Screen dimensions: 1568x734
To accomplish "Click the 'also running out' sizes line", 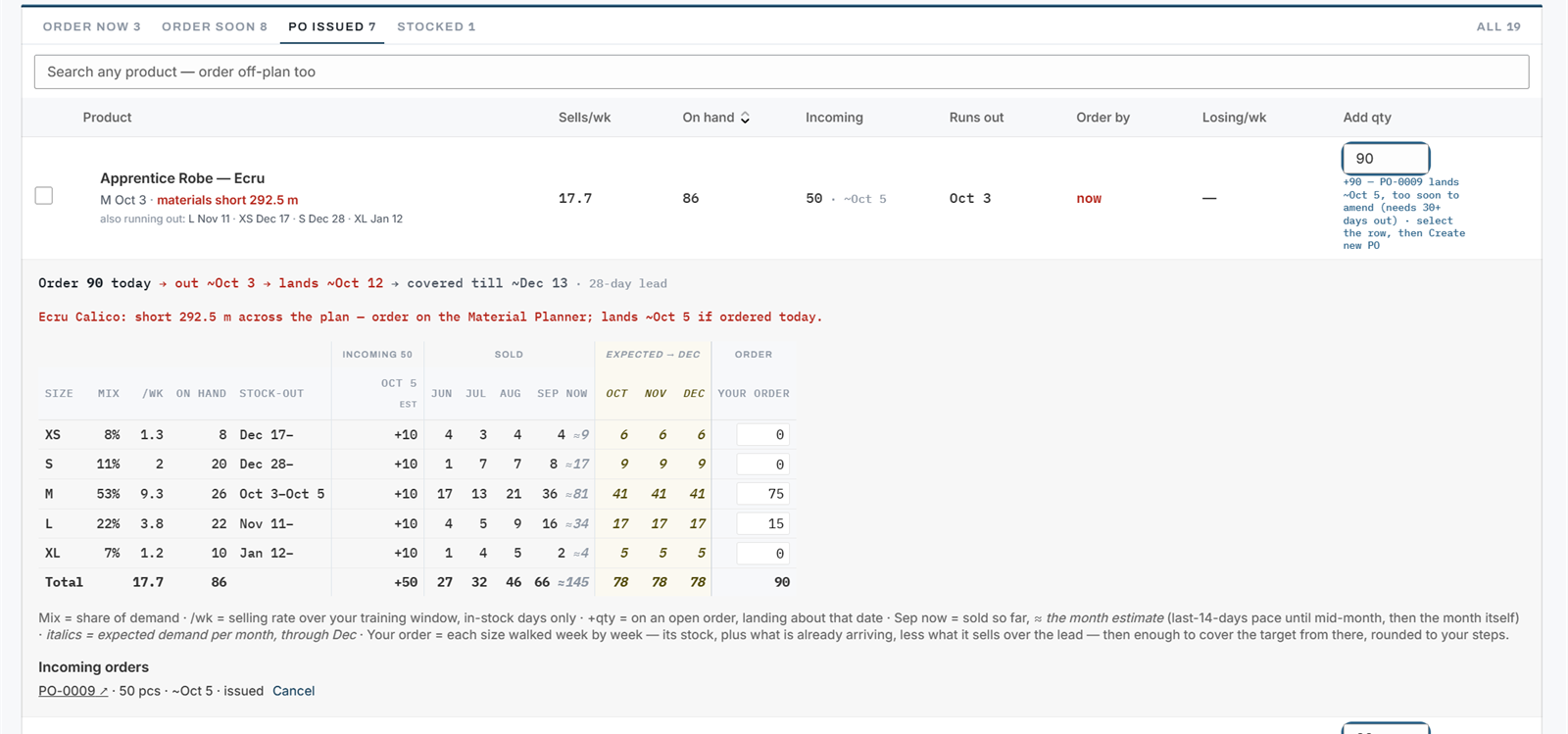I will click(251, 220).
